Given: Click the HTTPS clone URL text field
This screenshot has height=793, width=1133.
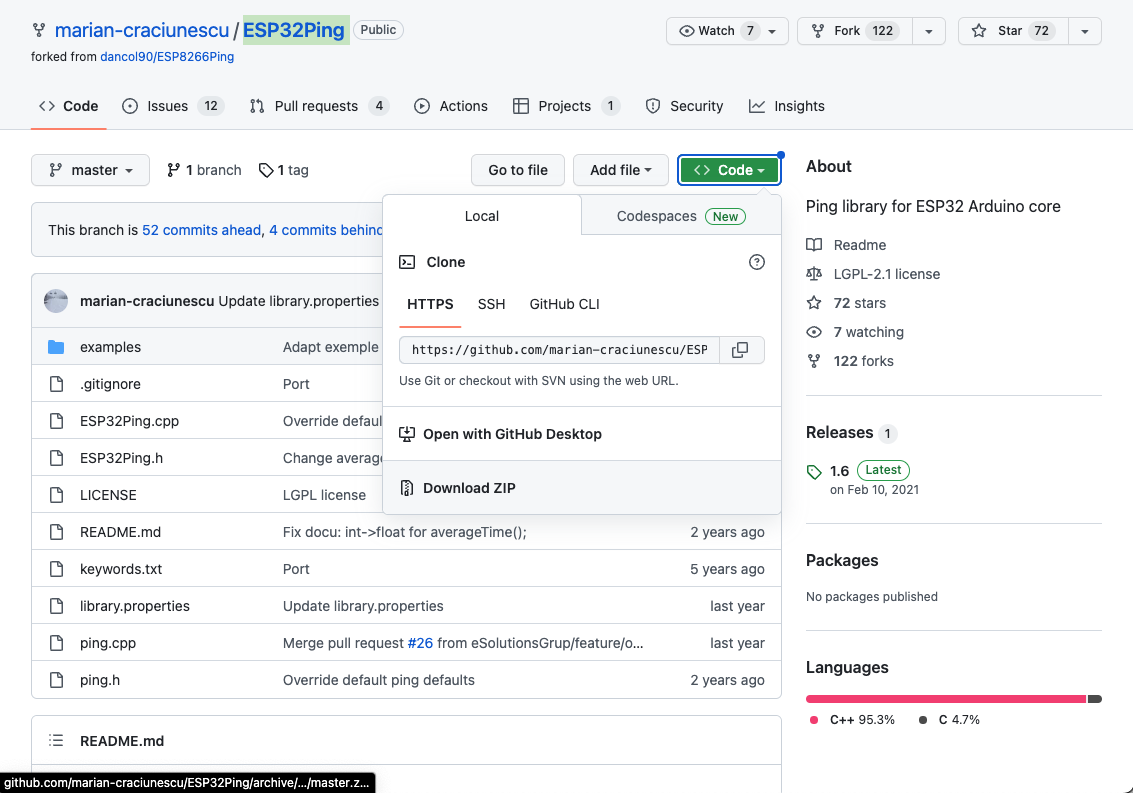Looking at the screenshot, I should click(x=559, y=350).
